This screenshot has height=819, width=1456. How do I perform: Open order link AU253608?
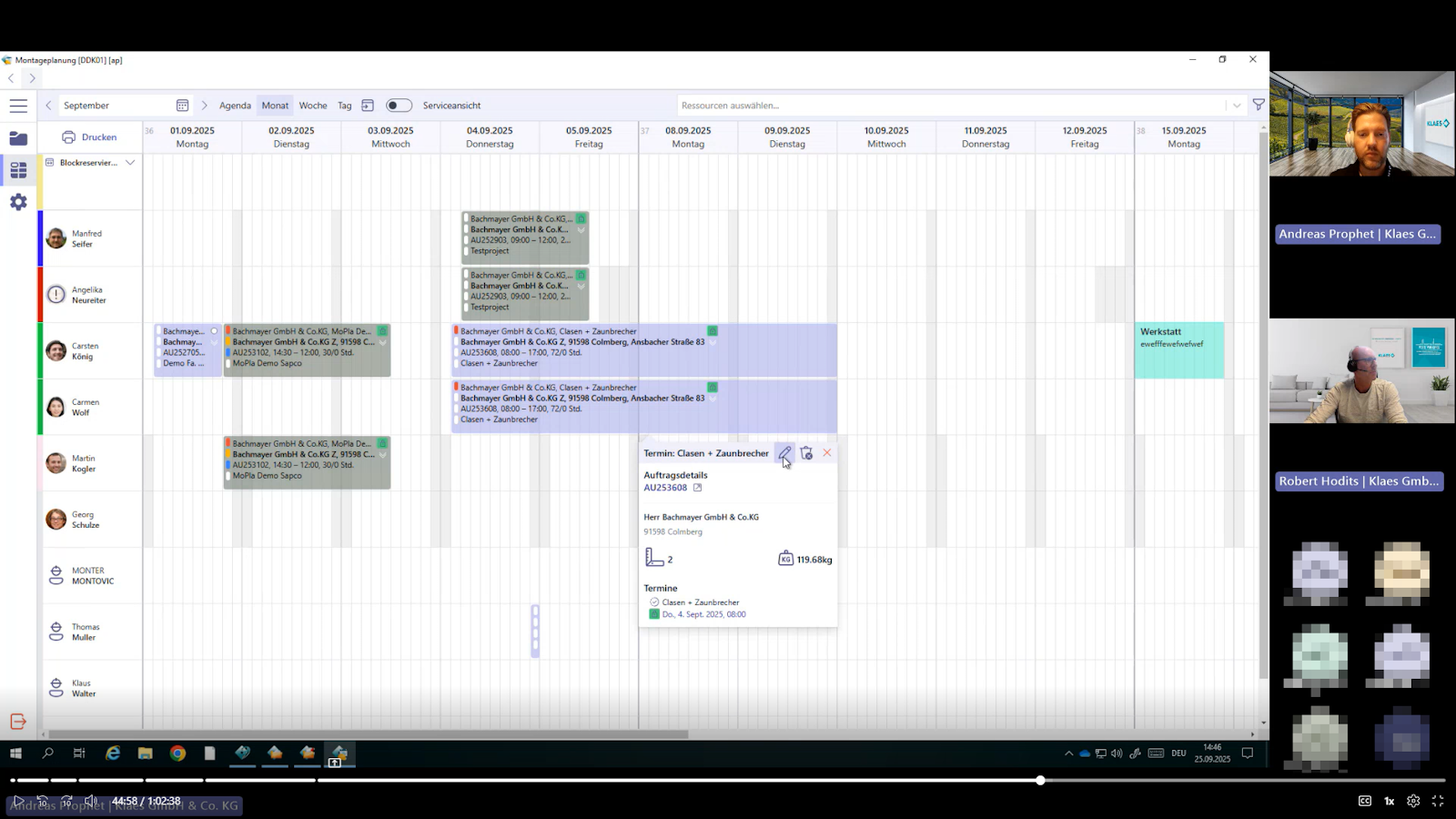click(665, 488)
